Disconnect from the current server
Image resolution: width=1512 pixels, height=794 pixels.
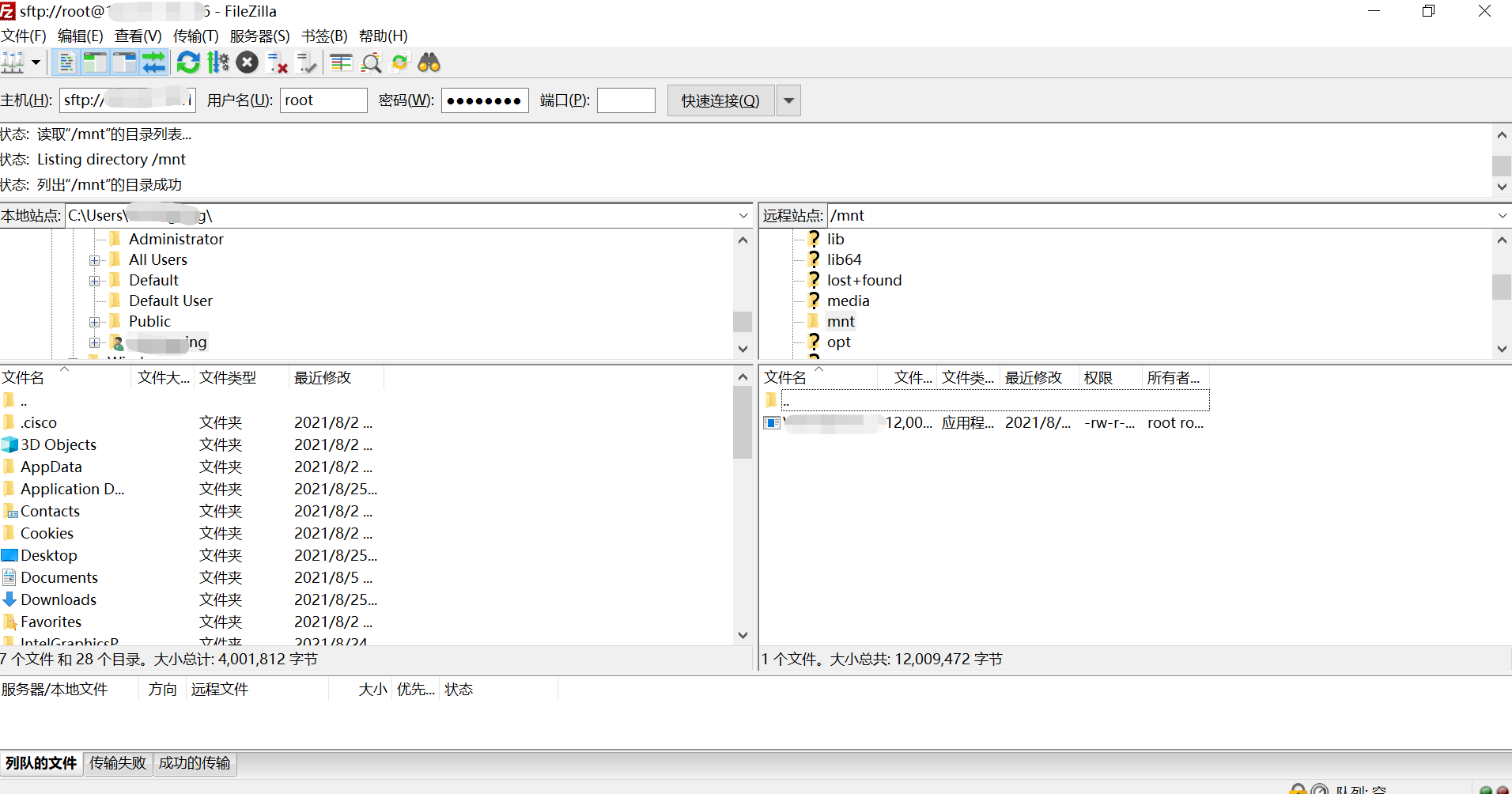click(x=277, y=62)
